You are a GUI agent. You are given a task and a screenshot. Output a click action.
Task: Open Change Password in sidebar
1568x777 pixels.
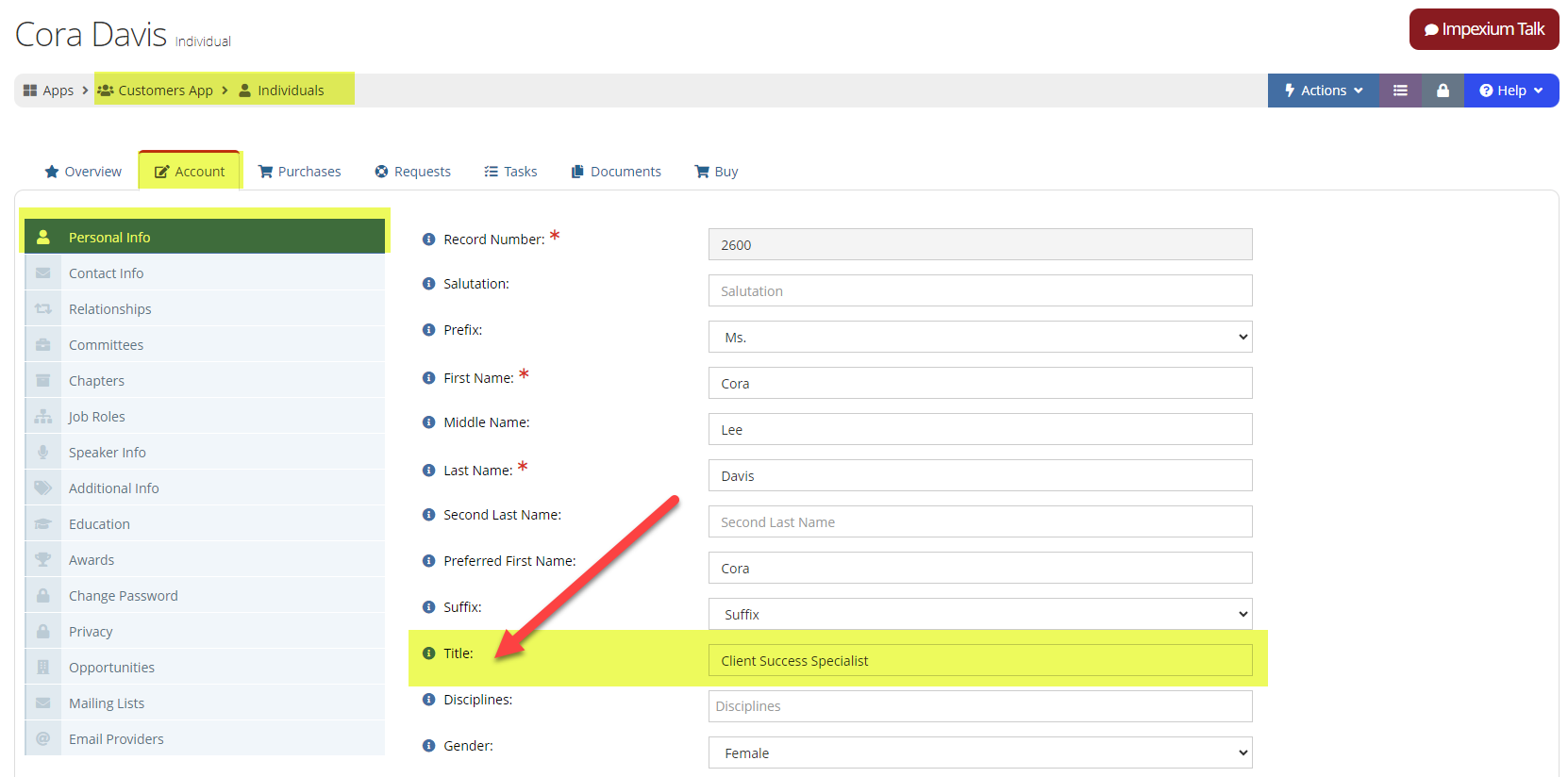205,596
